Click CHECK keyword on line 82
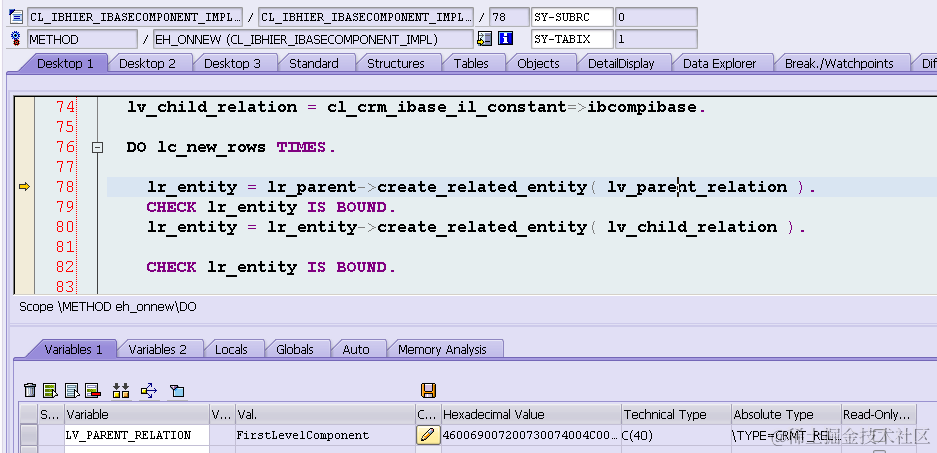 172,267
